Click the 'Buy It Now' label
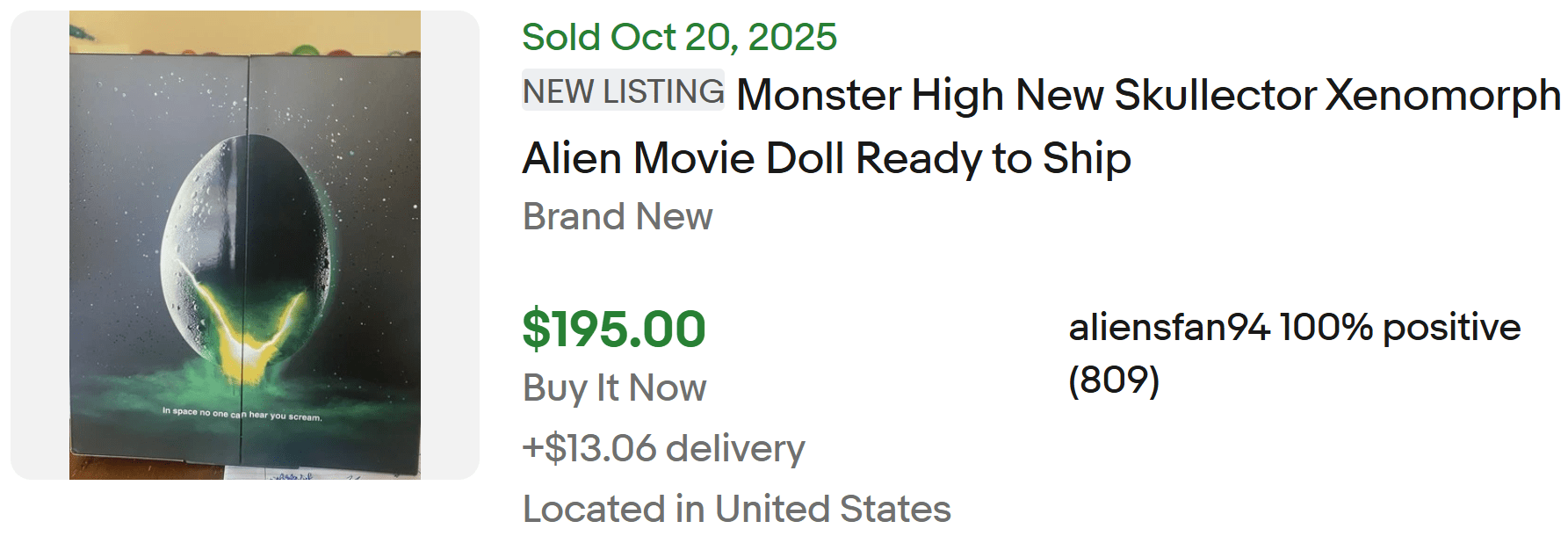Image resolution: width=1568 pixels, height=536 pixels. pos(614,388)
